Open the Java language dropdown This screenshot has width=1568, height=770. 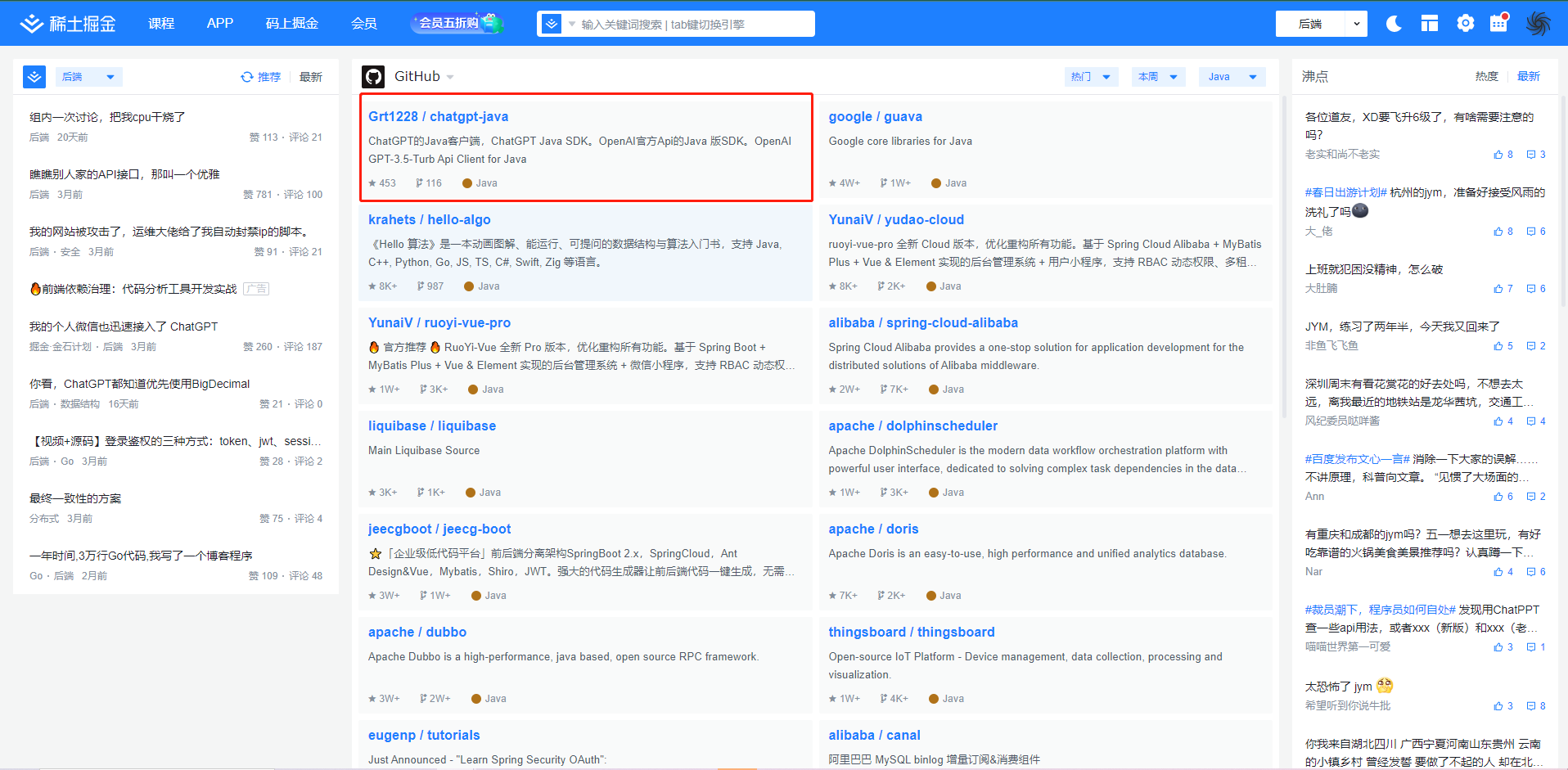1232,77
